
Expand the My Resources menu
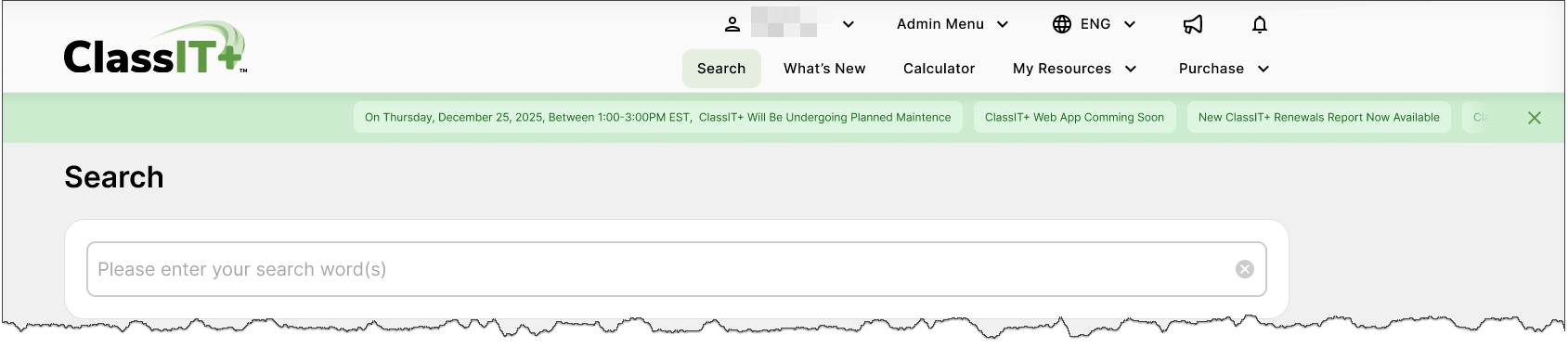[1075, 69]
